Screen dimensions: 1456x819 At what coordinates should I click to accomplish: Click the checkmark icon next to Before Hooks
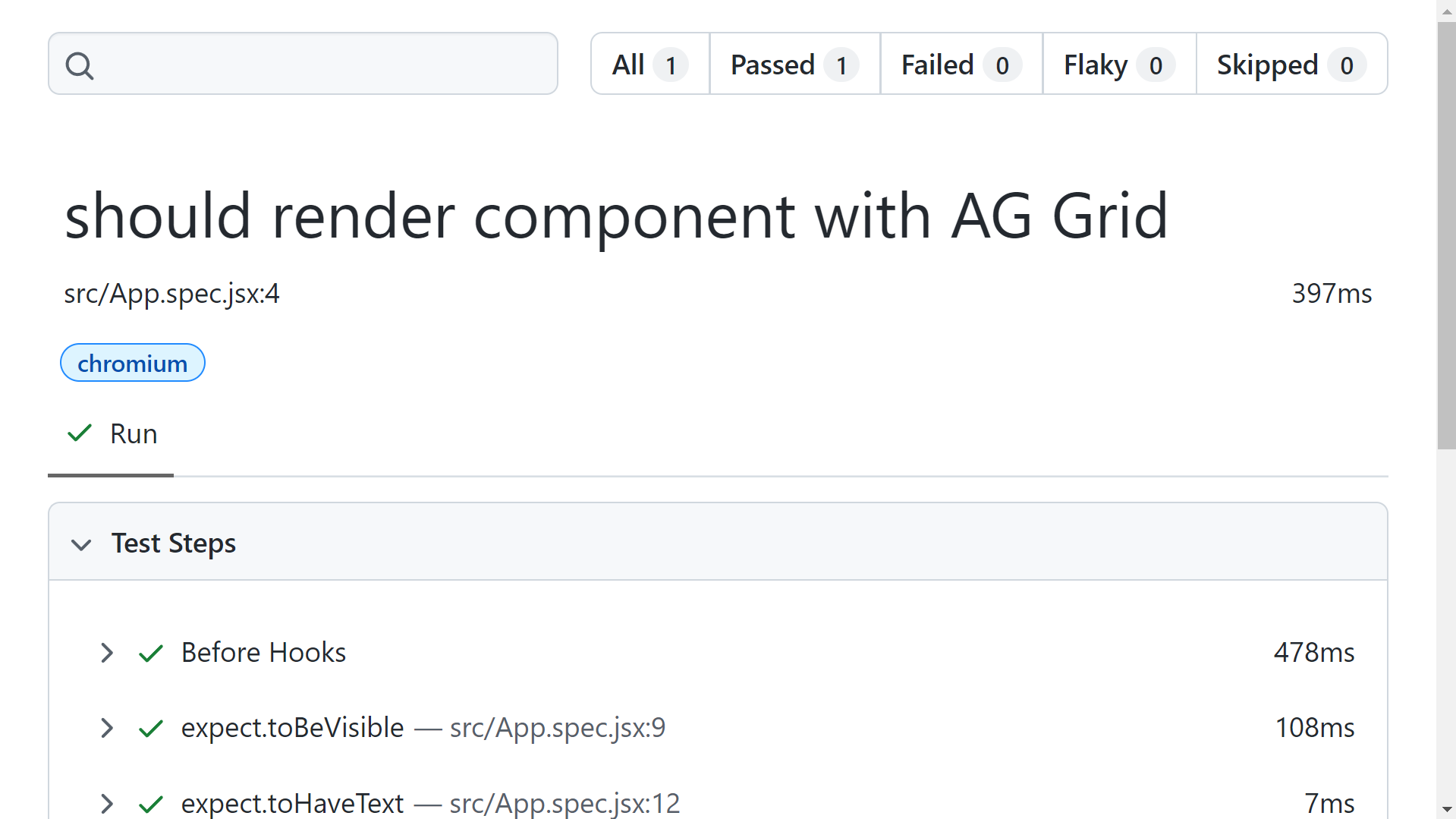150,653
